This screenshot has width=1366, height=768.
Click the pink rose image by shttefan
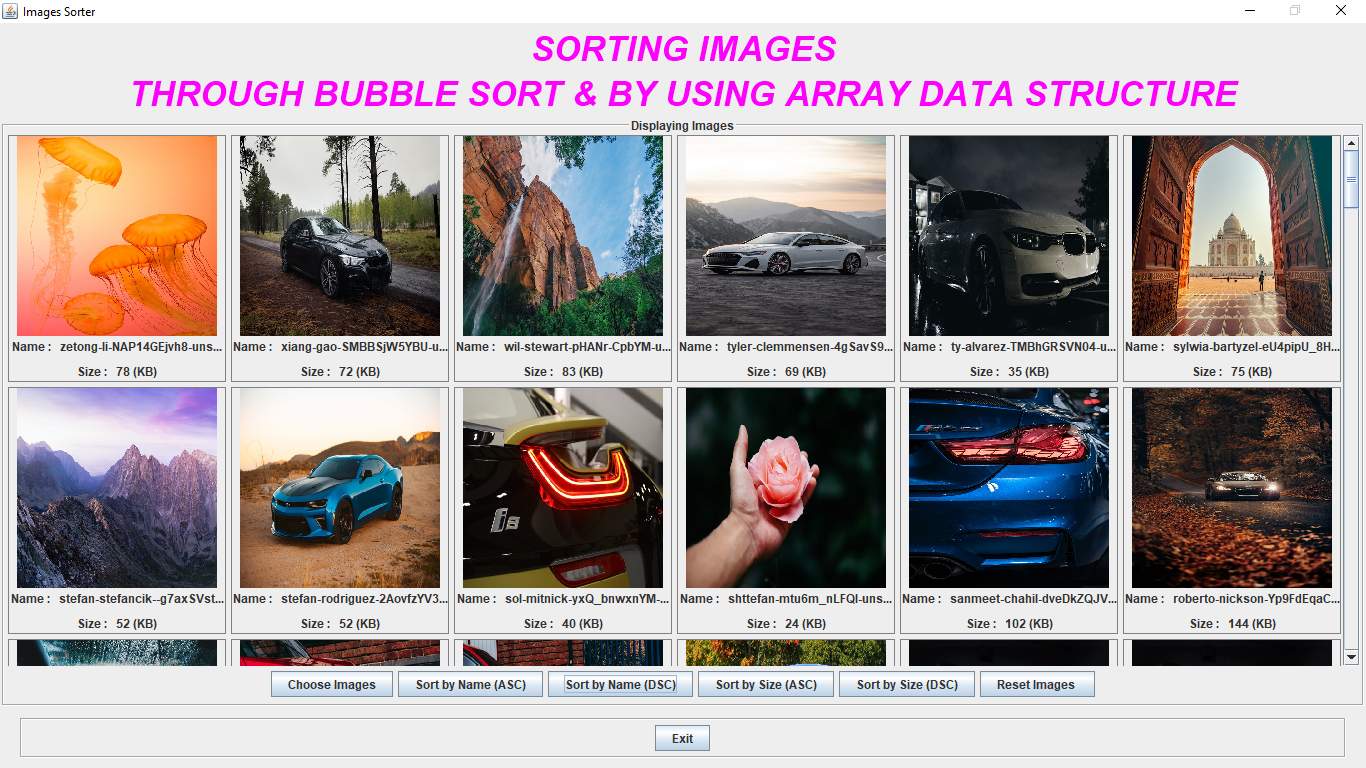(785, 488)
